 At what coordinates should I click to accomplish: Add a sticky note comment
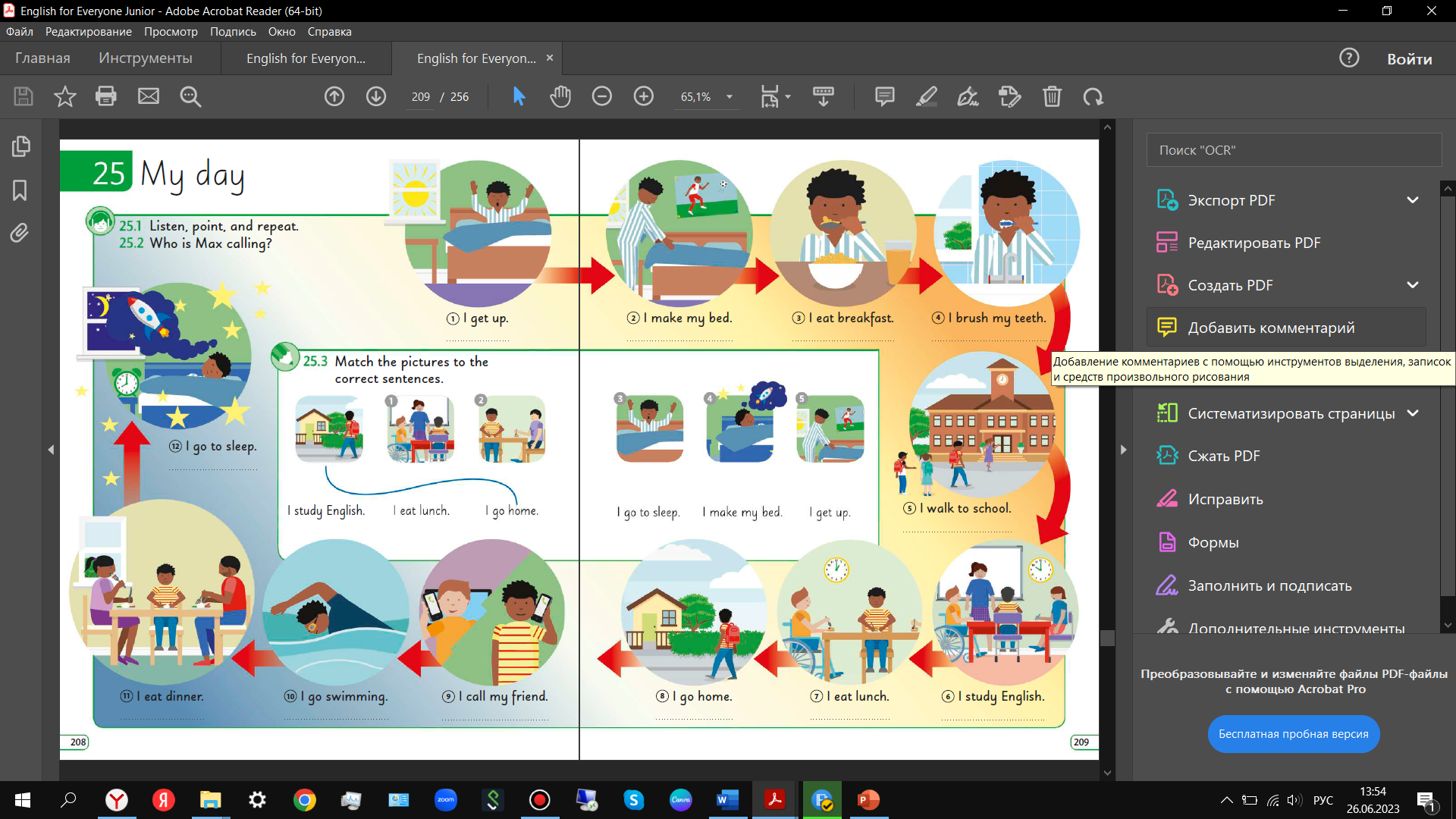click(884, 96)
